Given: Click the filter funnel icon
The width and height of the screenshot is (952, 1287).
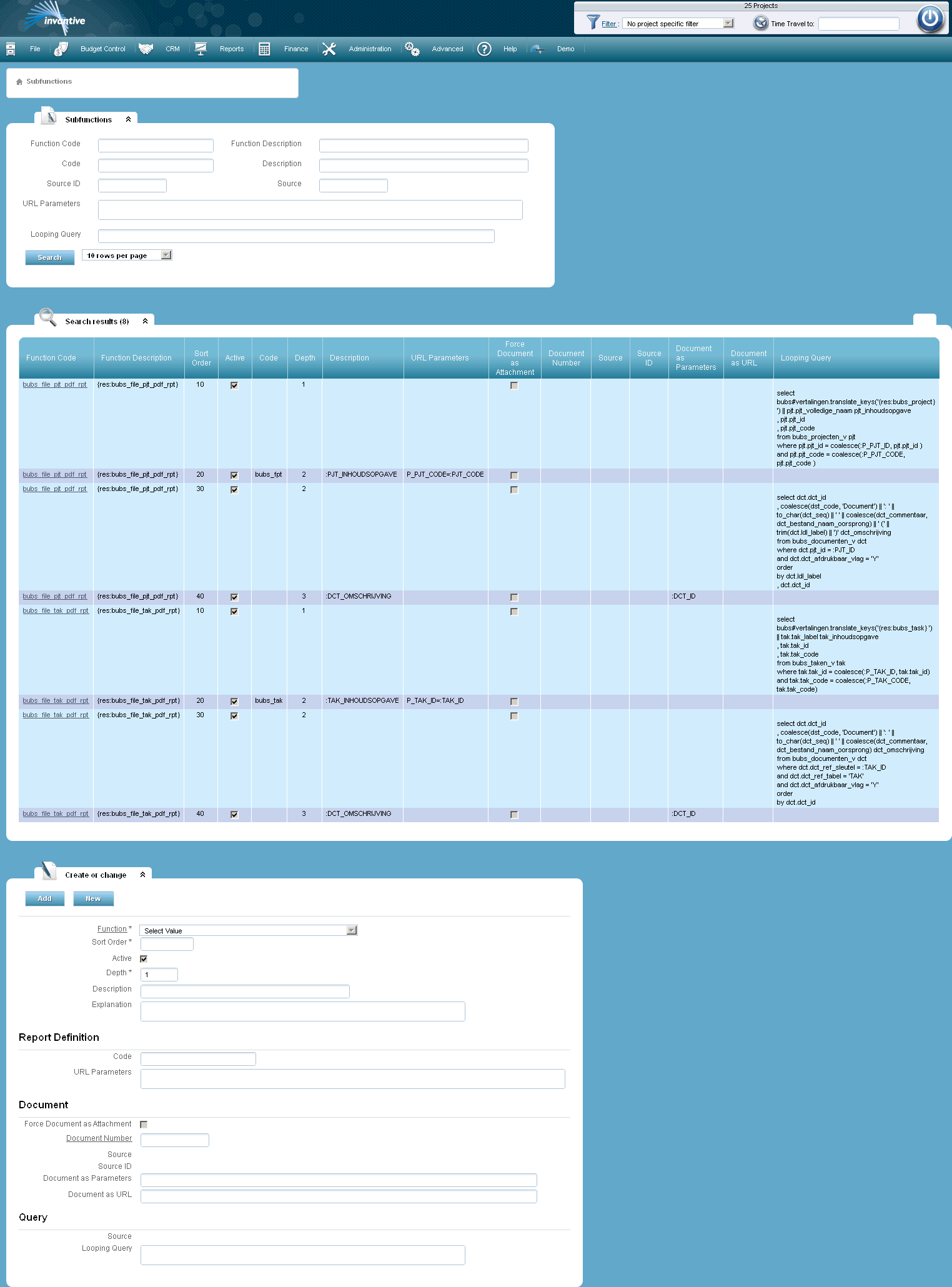Looking at the screenshot, I should pos(593,22).
